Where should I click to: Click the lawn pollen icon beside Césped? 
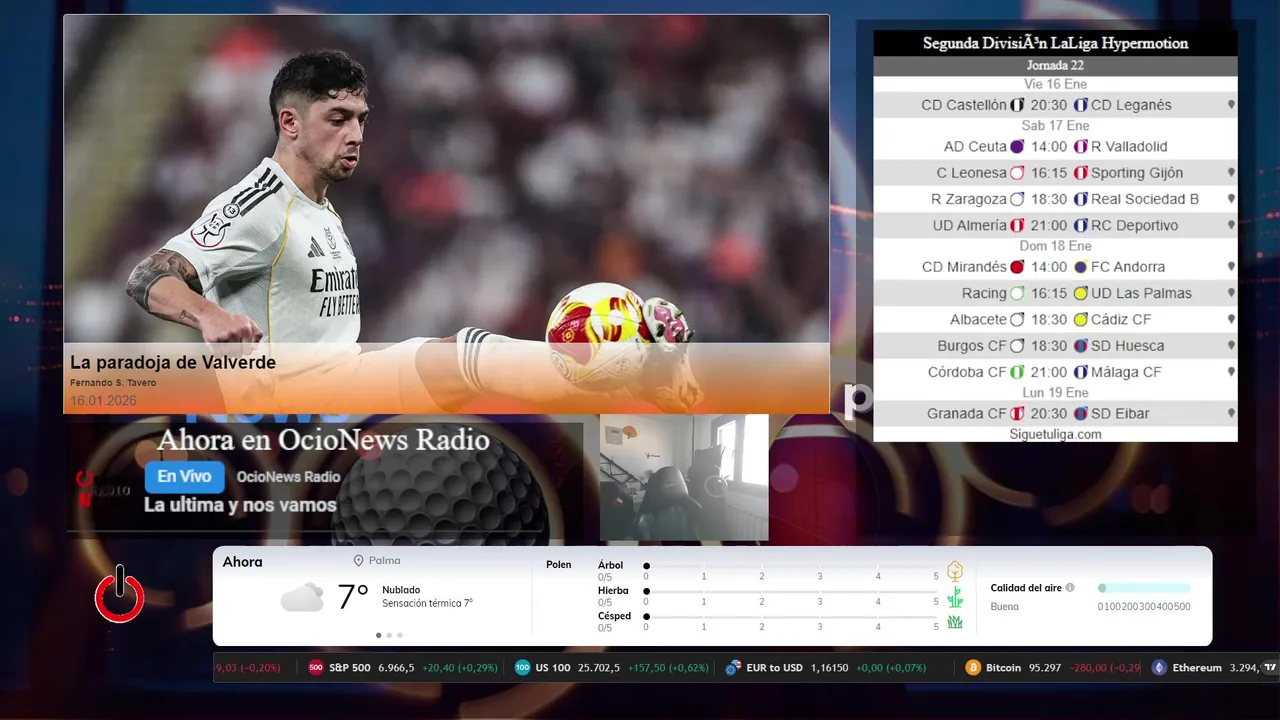pos(955,622)
